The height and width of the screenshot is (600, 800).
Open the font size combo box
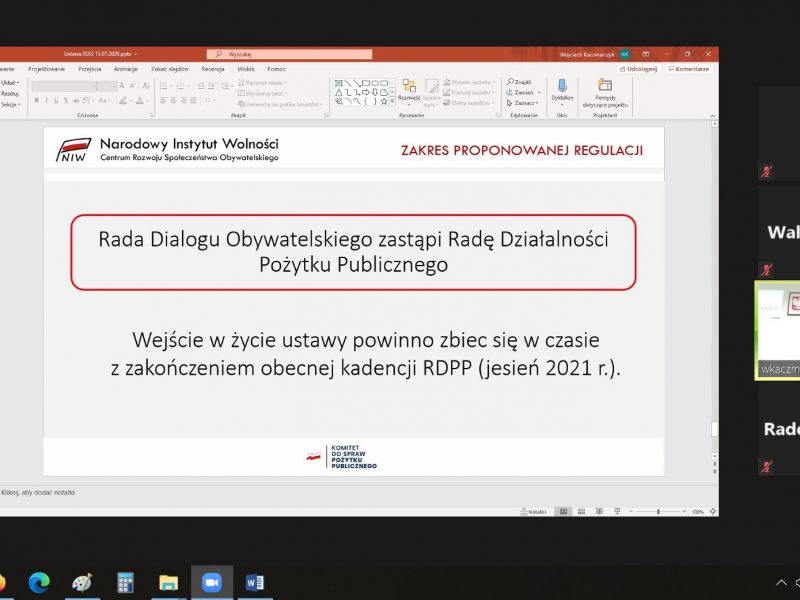click(107, 86)
